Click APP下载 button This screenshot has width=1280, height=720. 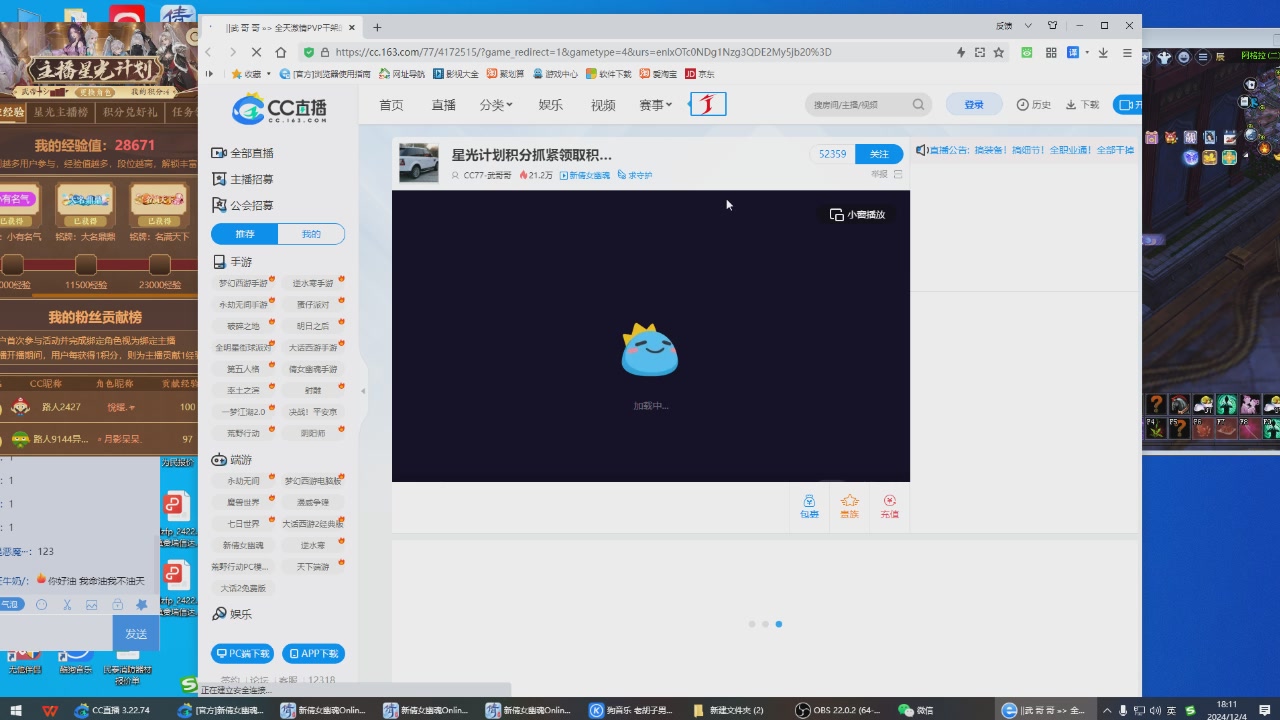313,653
